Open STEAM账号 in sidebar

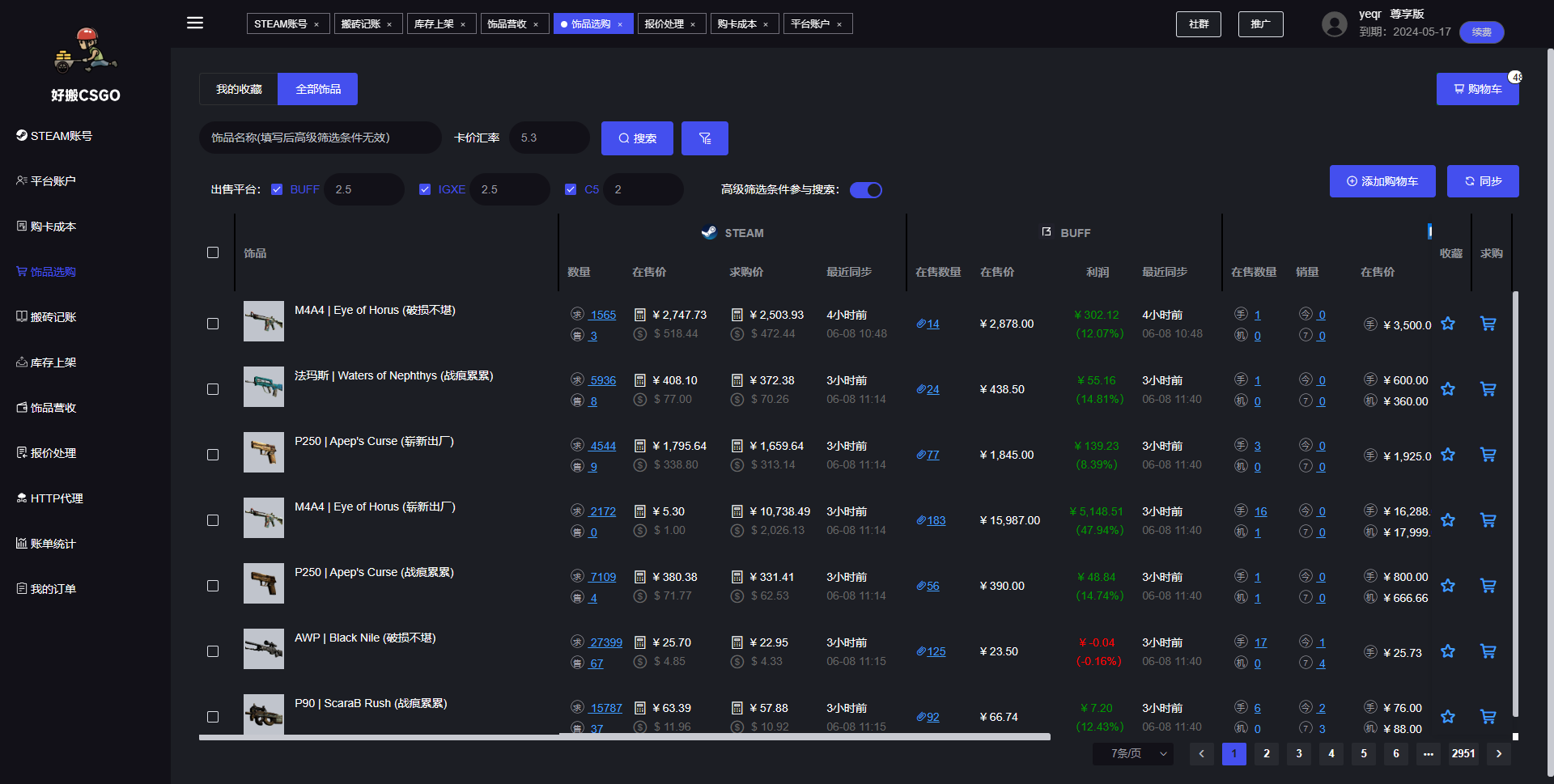[54, 136]
